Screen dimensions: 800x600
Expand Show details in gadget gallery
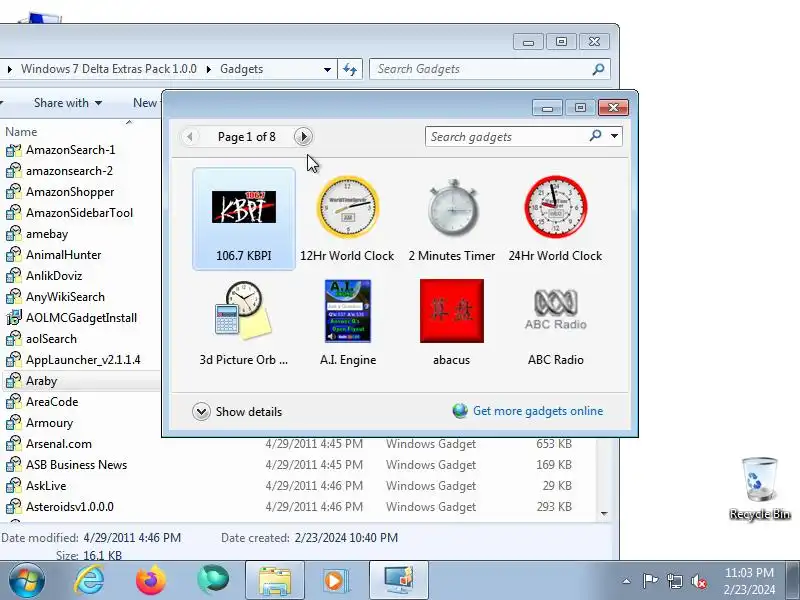[237, 412]
